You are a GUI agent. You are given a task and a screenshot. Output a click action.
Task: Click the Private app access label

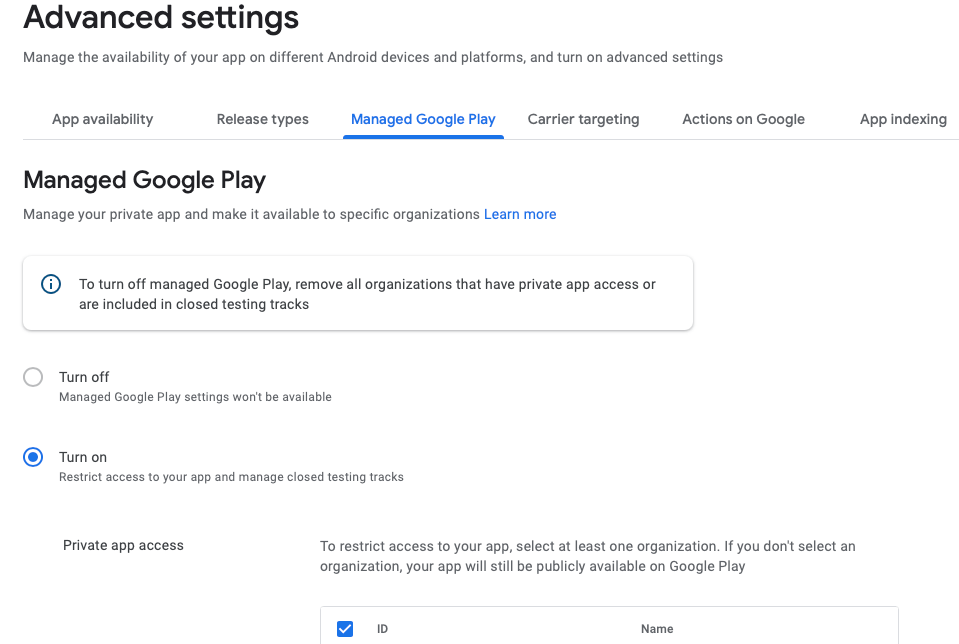pos(123,545)
